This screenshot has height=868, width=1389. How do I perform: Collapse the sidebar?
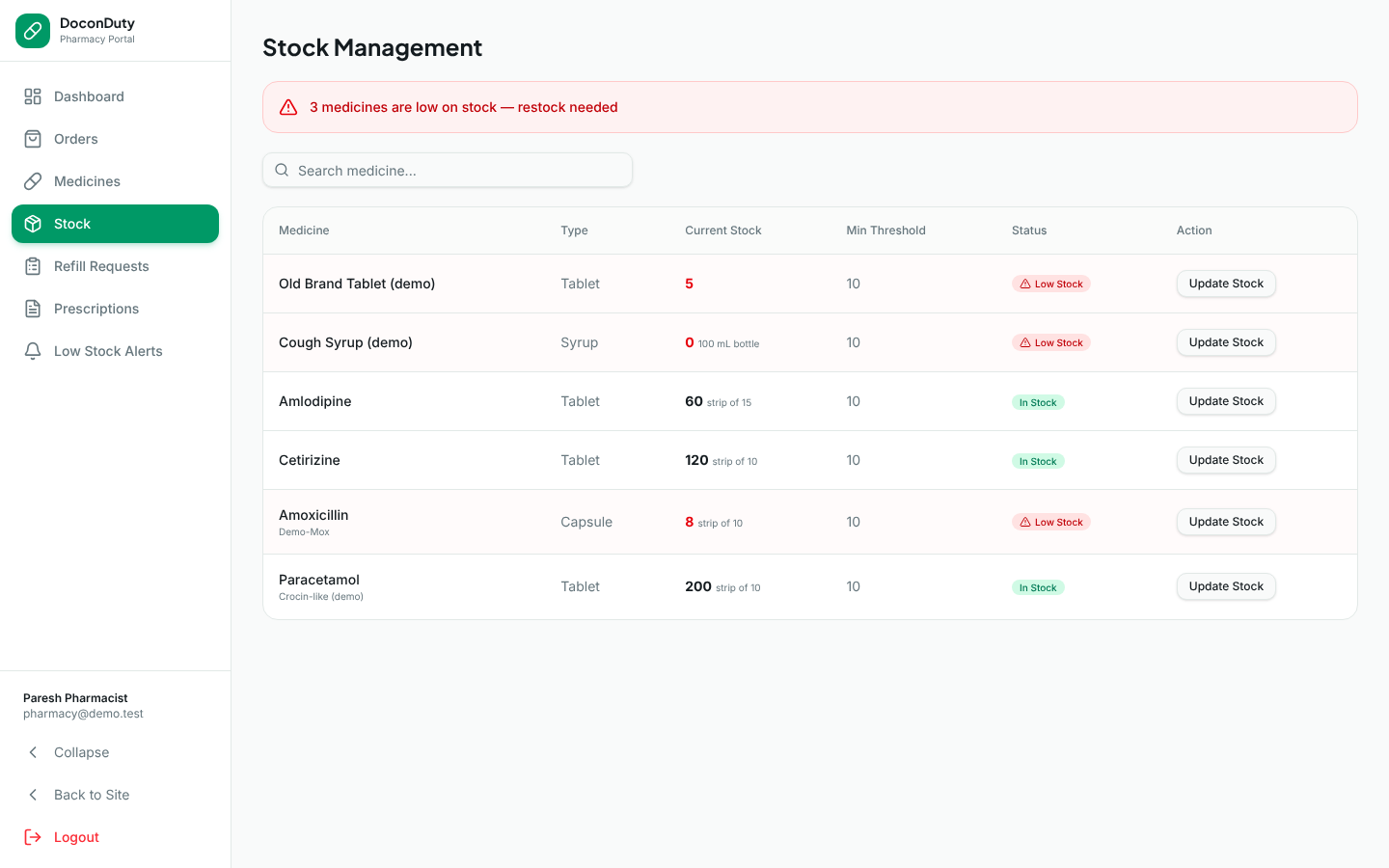click(x=115, y=752)
